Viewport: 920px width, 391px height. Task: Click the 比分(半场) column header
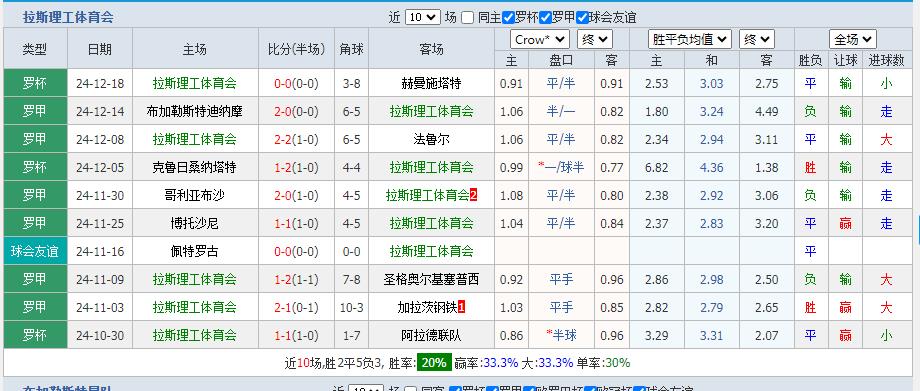[296, 49]
